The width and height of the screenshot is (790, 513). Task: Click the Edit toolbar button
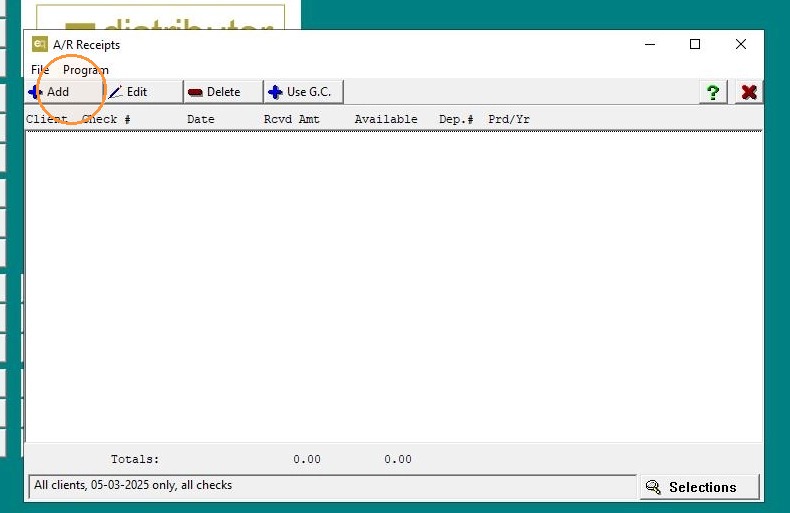pos(144,92)
